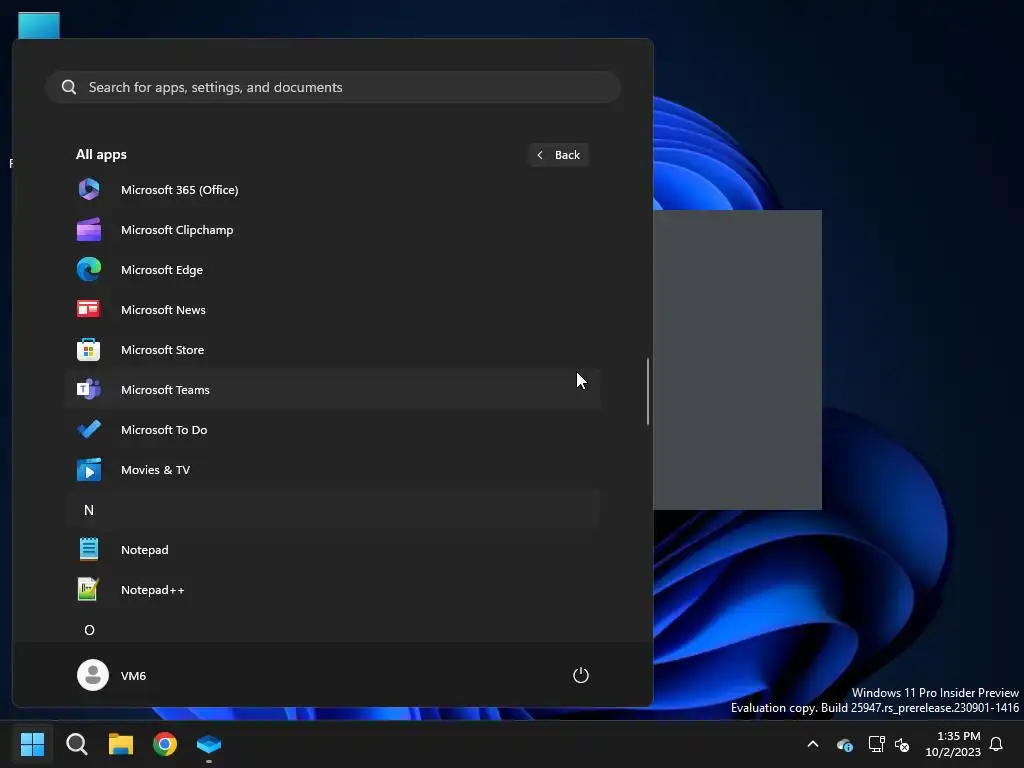This screenshot has height=768, width=1024.
Task: Open taskbar Search magnifier icon
Action: click(x=76, y=744)
